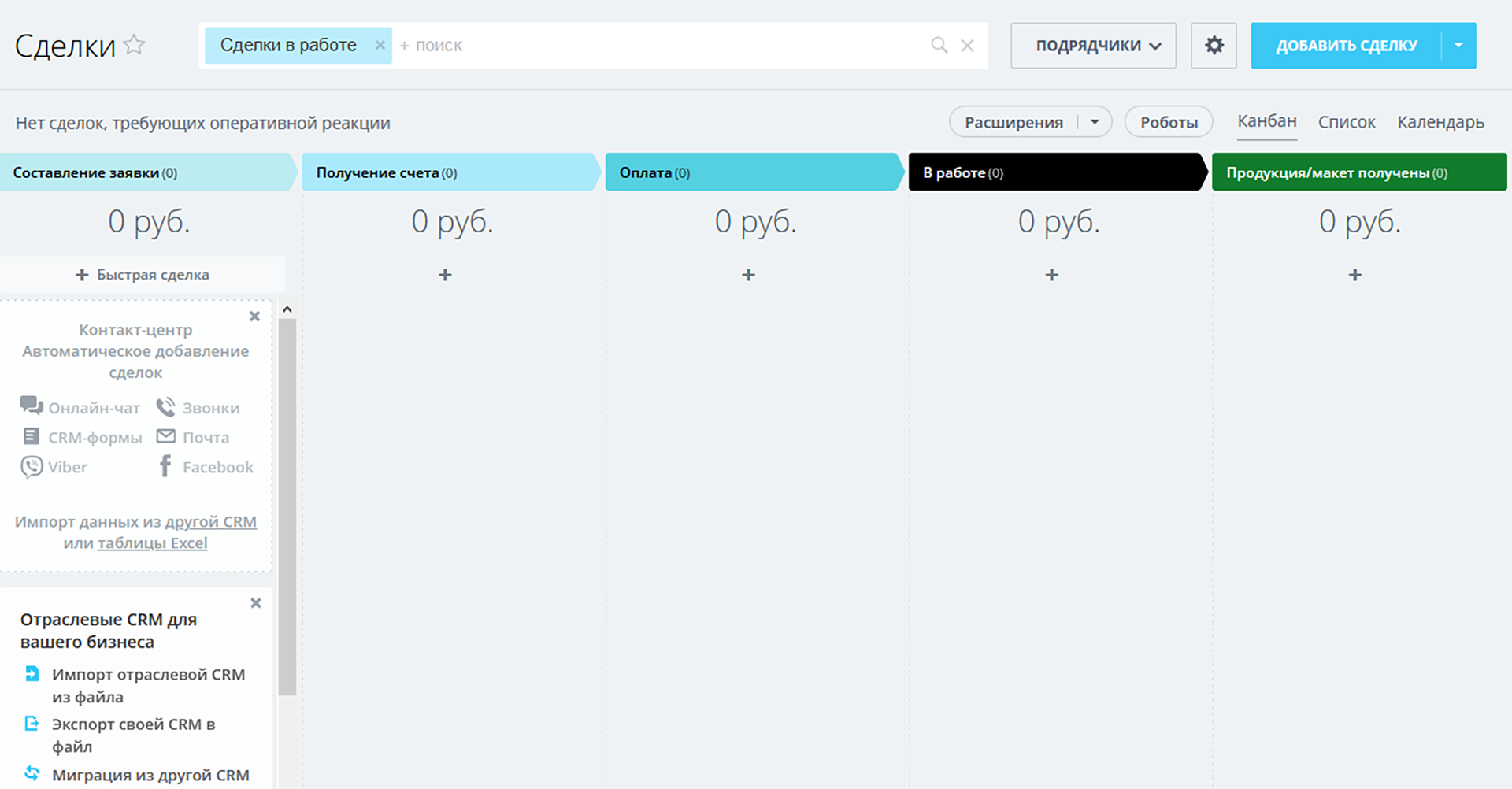Clear the search field with X icon
The height and width of the screenshot is (789, 1512).
967,46
